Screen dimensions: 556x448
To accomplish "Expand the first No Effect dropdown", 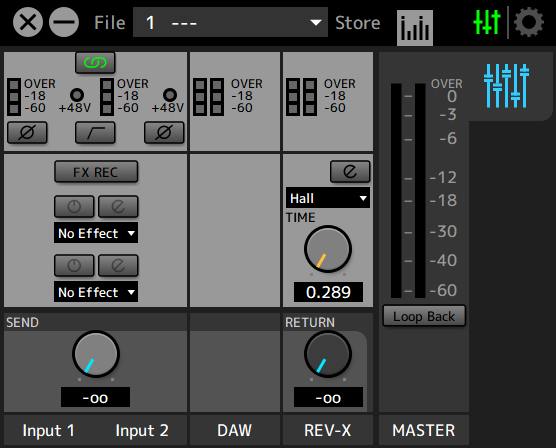I will tap(96, 233).
